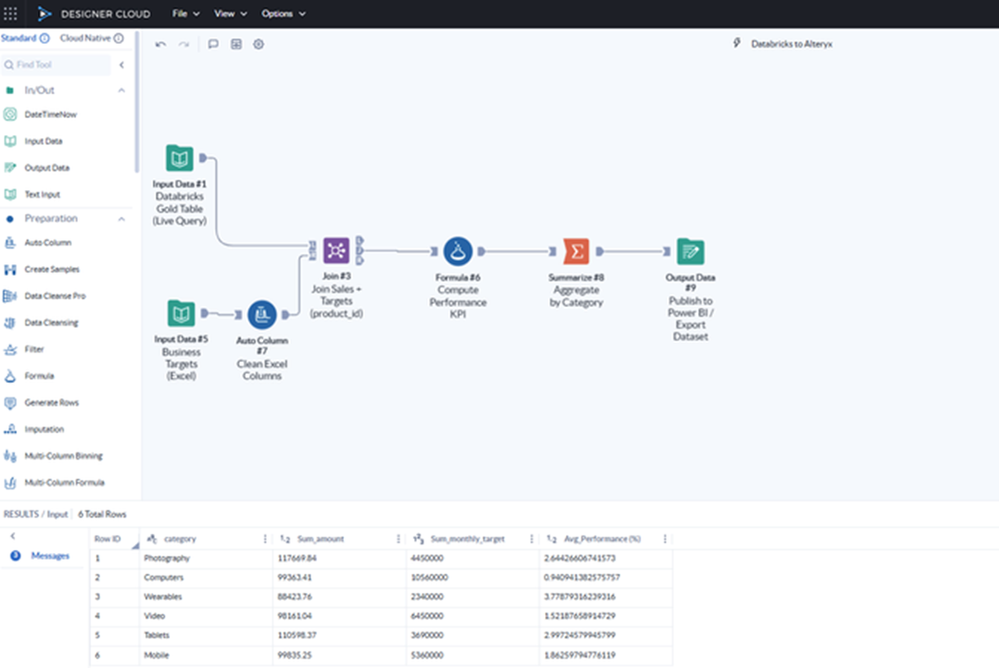The image size is (999, 668).
Task: Select the Input Data #5 Business Targets node
Action: pyautogui.click(x=181, y=314)
